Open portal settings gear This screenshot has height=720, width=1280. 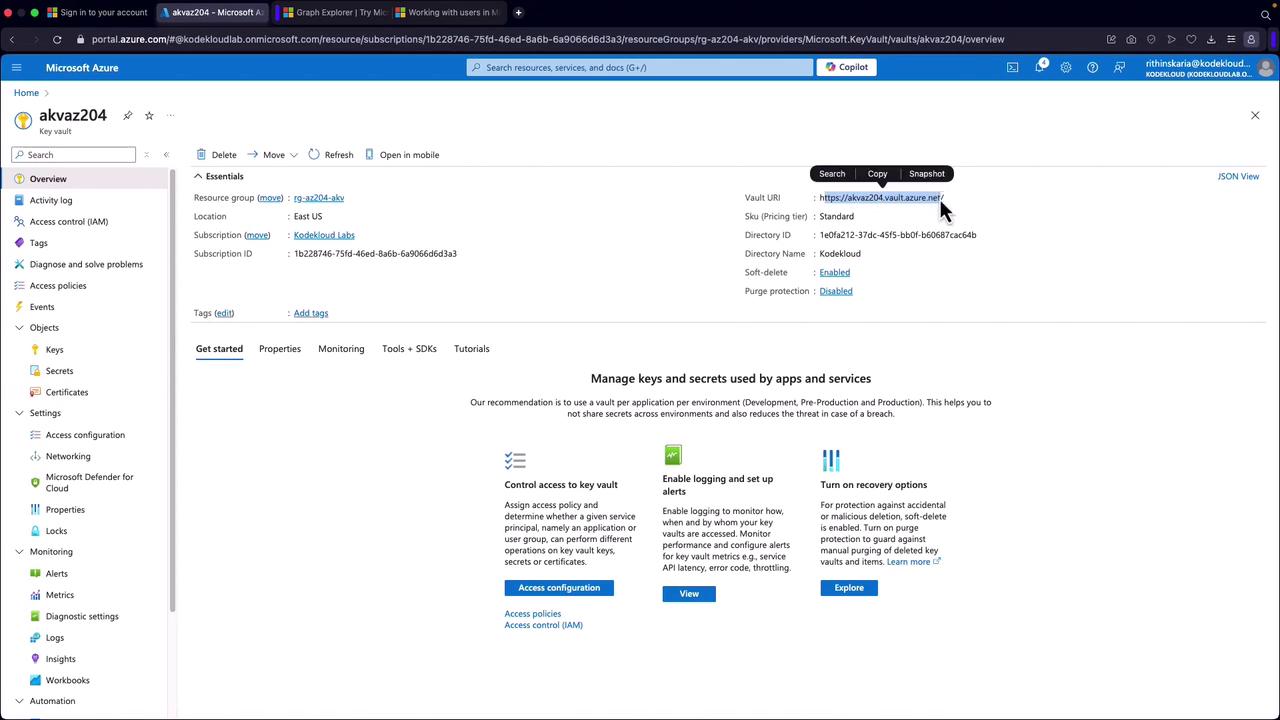pos(1066,67)
